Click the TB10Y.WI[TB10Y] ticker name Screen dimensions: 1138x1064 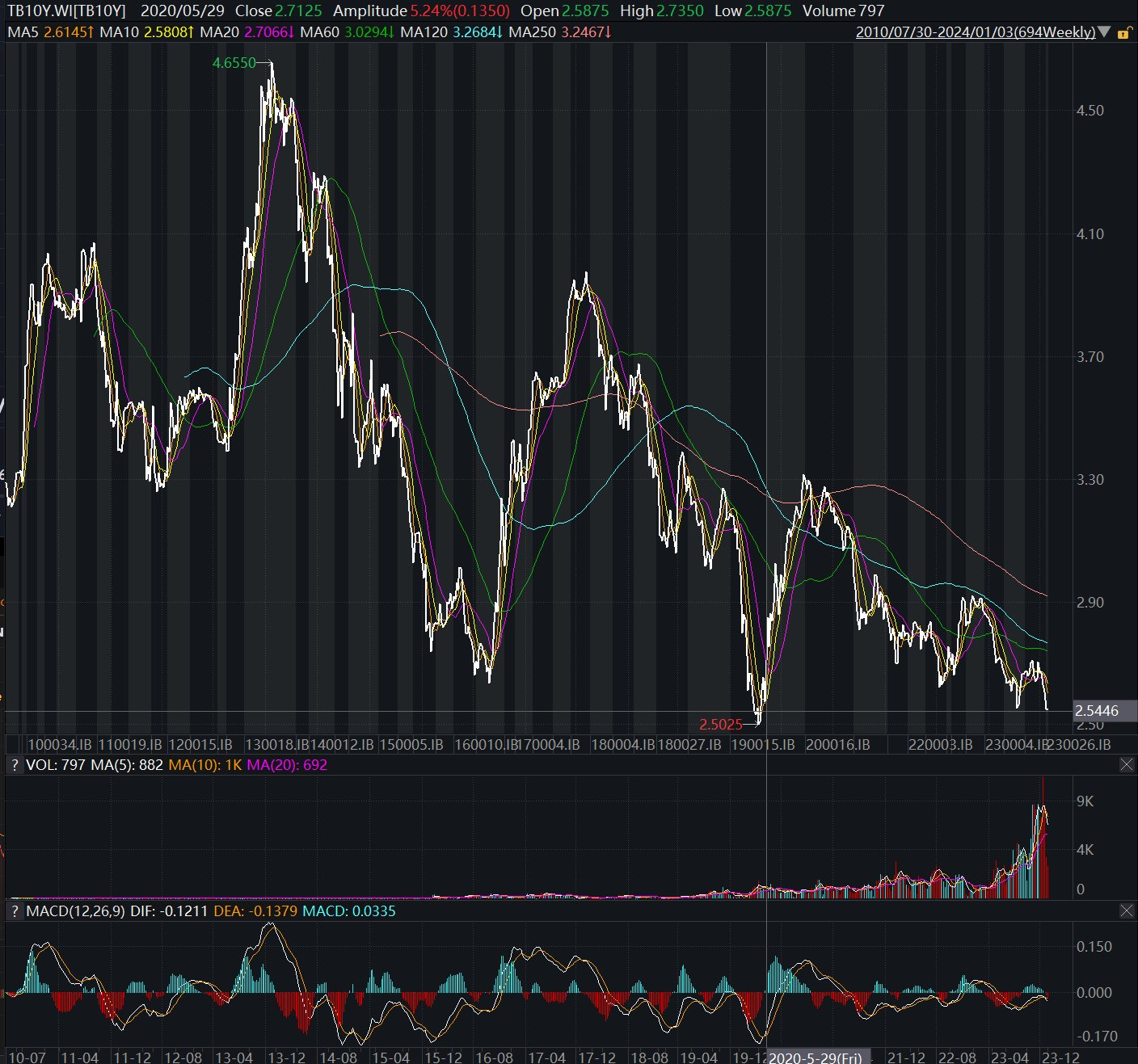pos(67,11)
